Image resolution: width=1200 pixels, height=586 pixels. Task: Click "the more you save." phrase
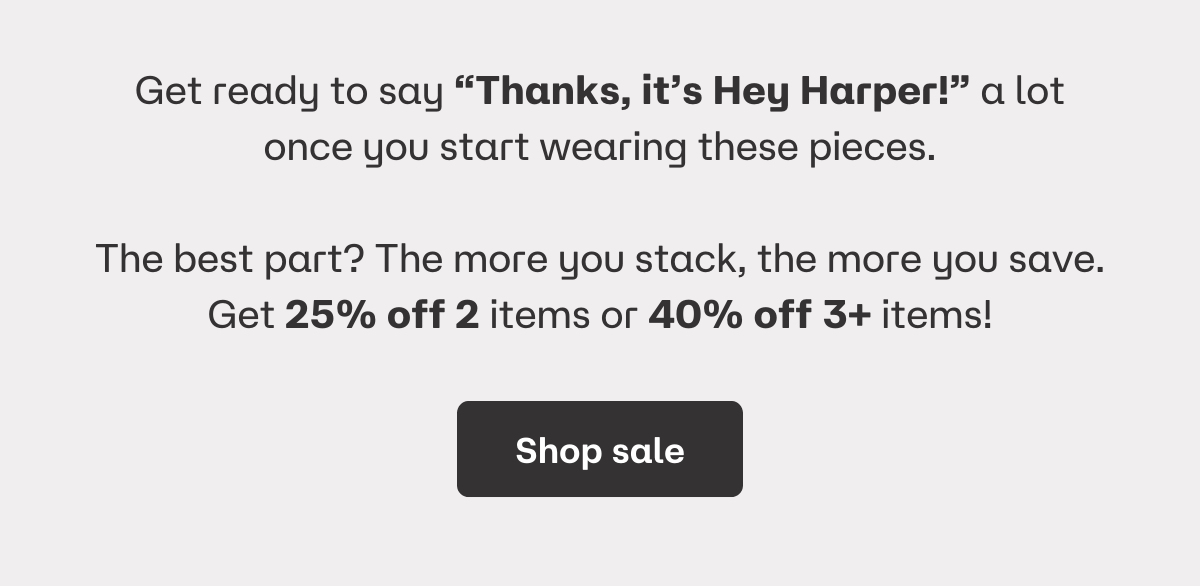[x=931, y=260]
